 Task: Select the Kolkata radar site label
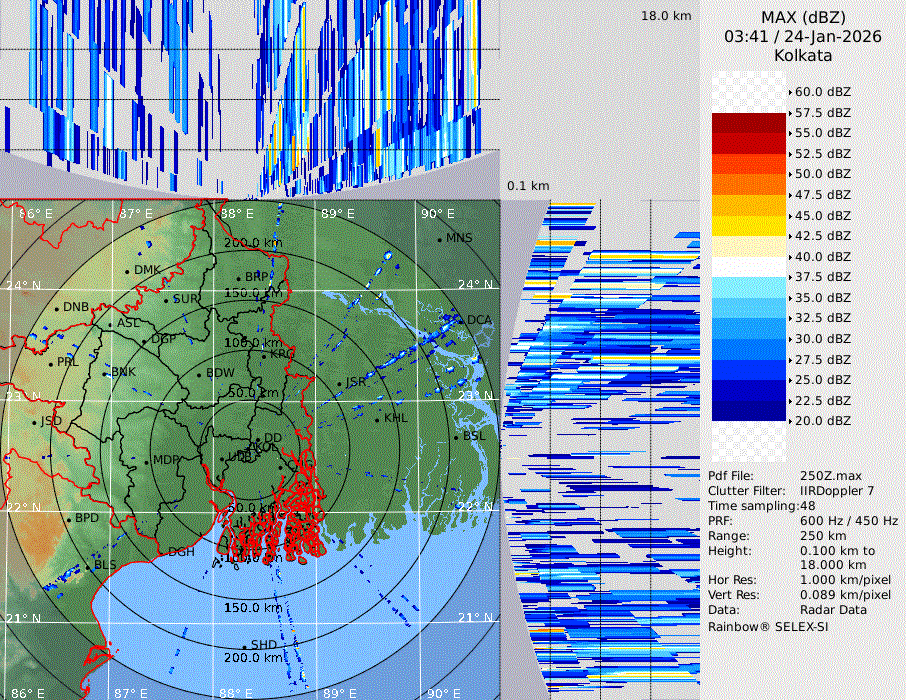coord(803,56)
